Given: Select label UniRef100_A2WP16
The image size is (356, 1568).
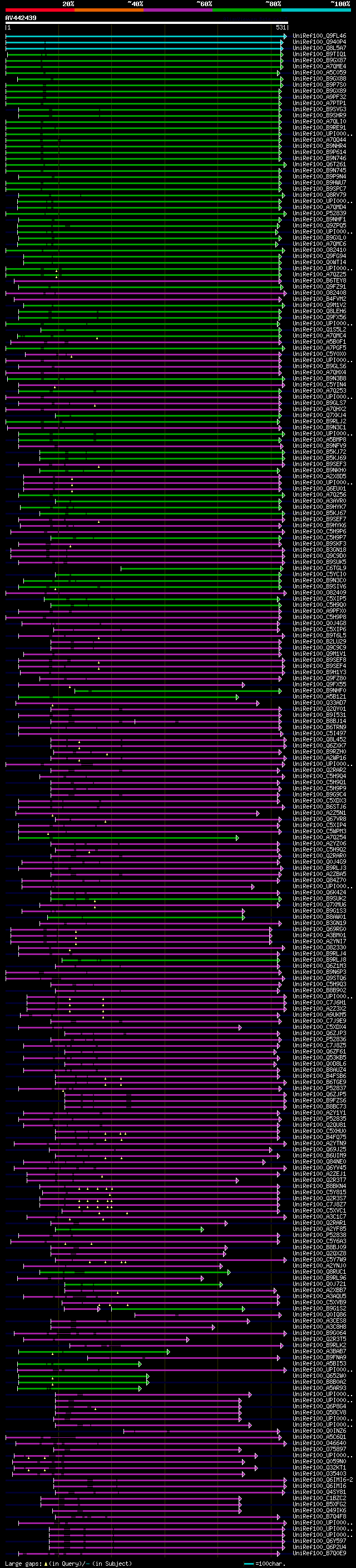Looking at the screenshot, I should tap(319, 758).
